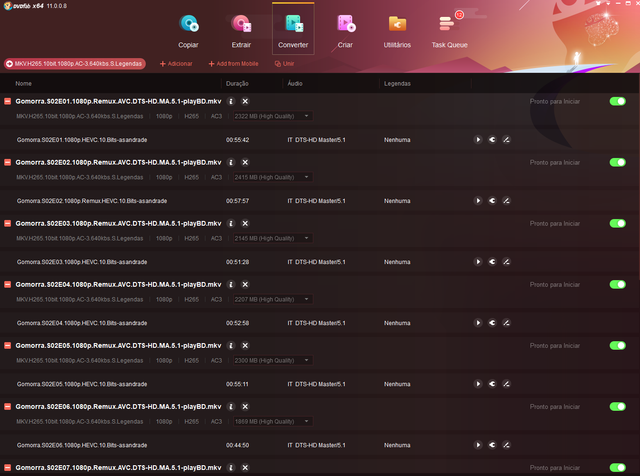Open video edit for S02E01 HEVC title
Screen dimensions: 640x476
[x=506, y=140]
